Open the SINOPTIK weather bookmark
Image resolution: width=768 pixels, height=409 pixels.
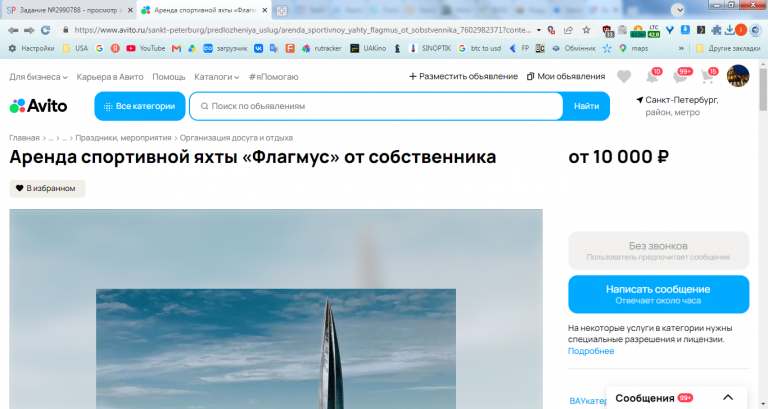click(x=430, y=48)
